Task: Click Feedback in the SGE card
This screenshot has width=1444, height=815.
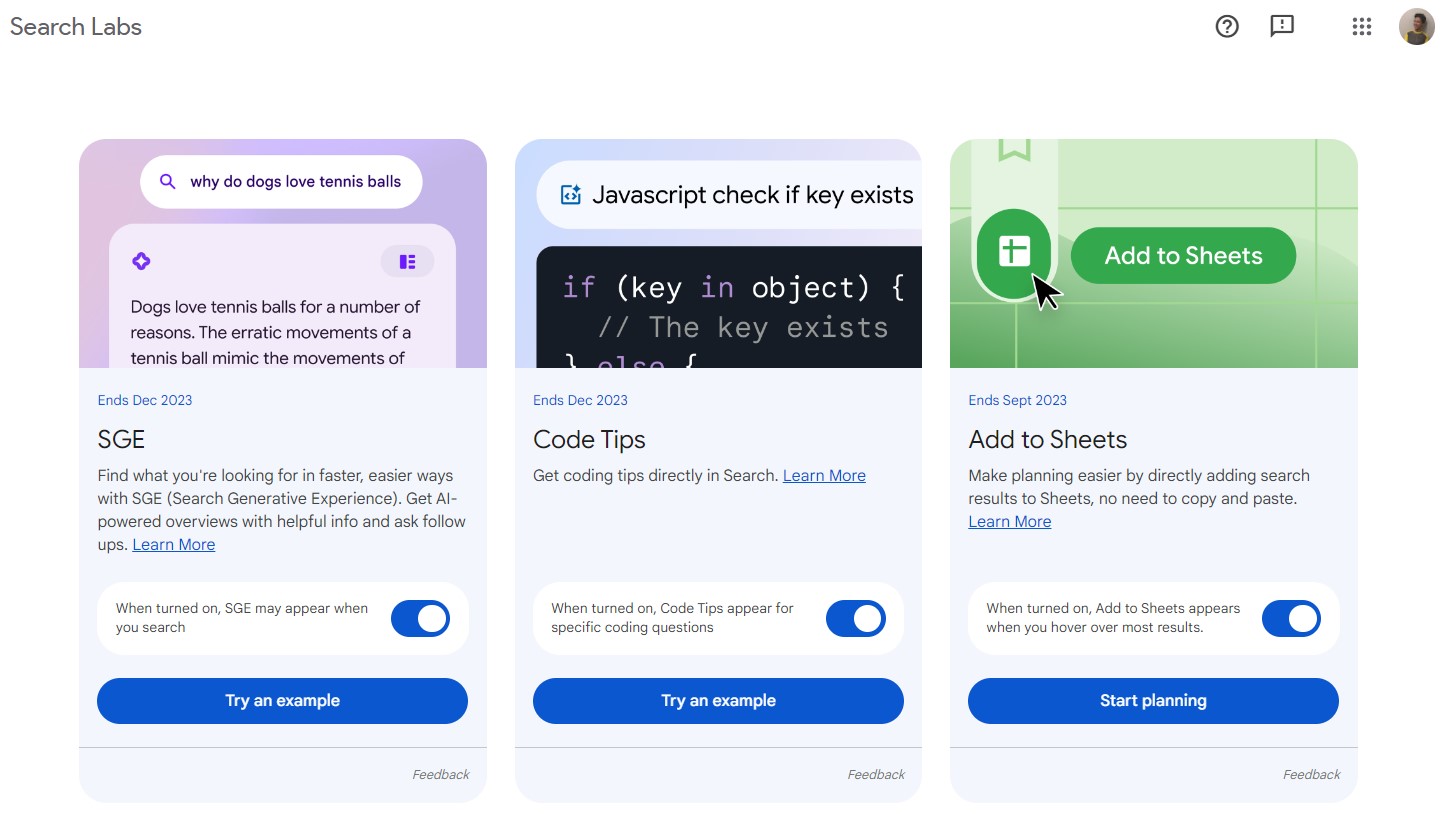Action: coord(441,775)
